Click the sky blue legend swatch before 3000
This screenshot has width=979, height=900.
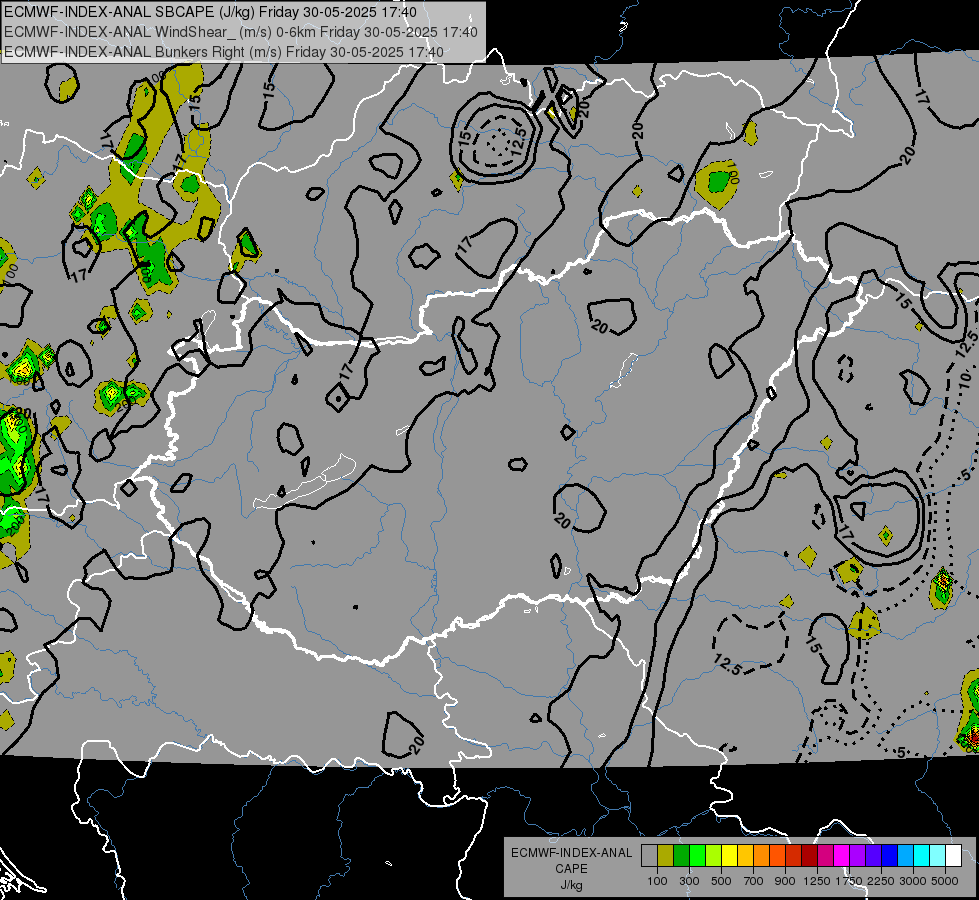(906, 856)
